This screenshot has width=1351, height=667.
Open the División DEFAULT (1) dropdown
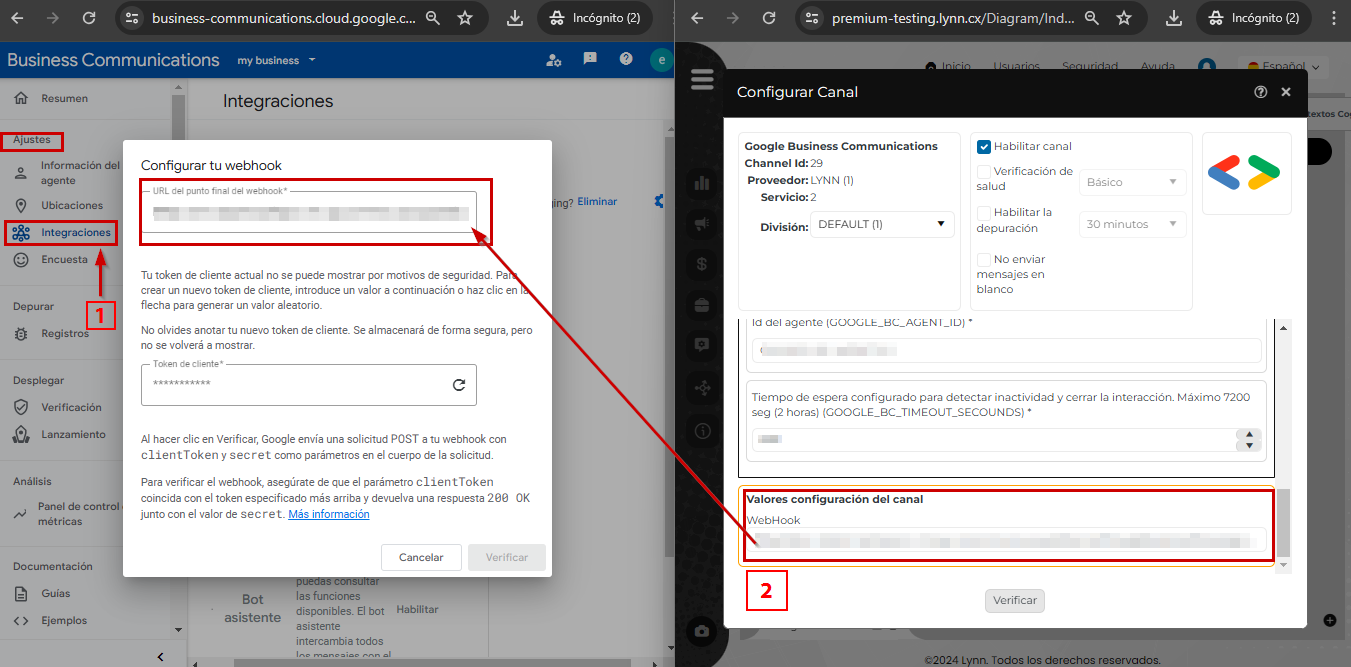click(883, 224)
